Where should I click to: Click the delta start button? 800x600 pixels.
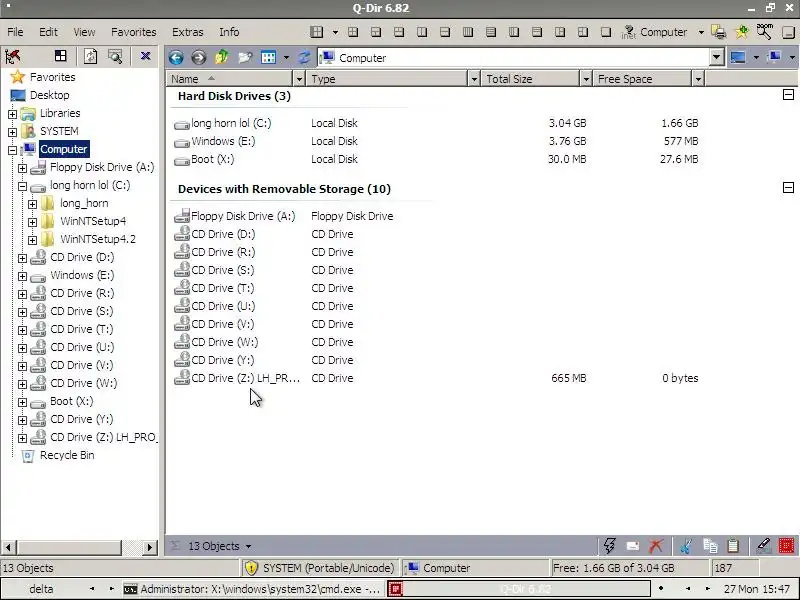(x=41, y=589)
